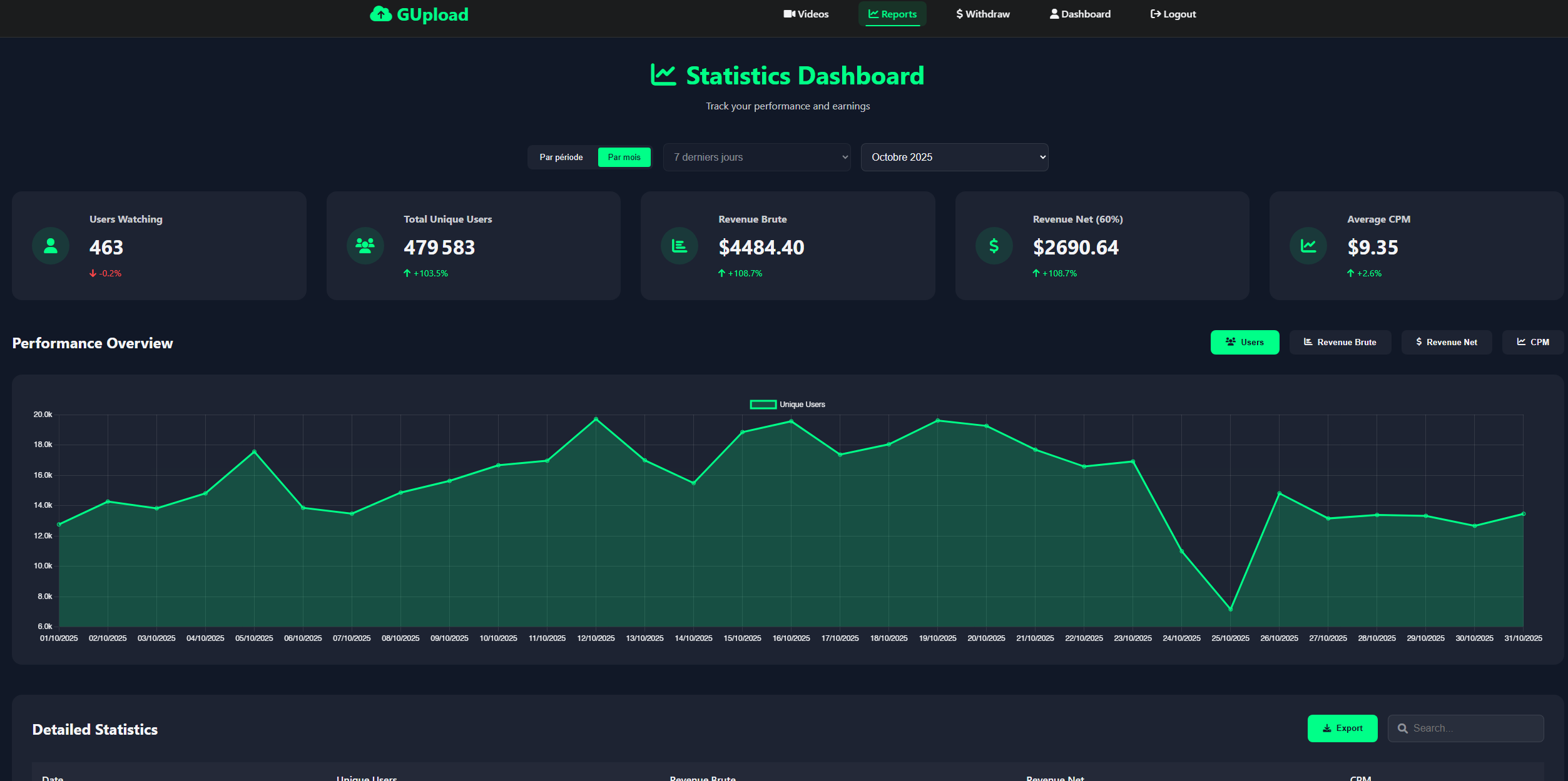The width and height of the screenshot is (1568, 781).
Task: Select the Par mois filter mode
Action: pos(624,158)
